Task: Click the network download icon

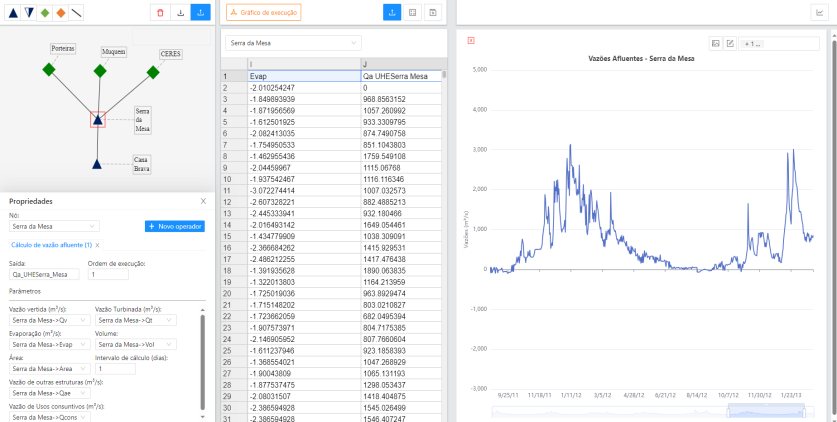Action: (x=180, y=12)
